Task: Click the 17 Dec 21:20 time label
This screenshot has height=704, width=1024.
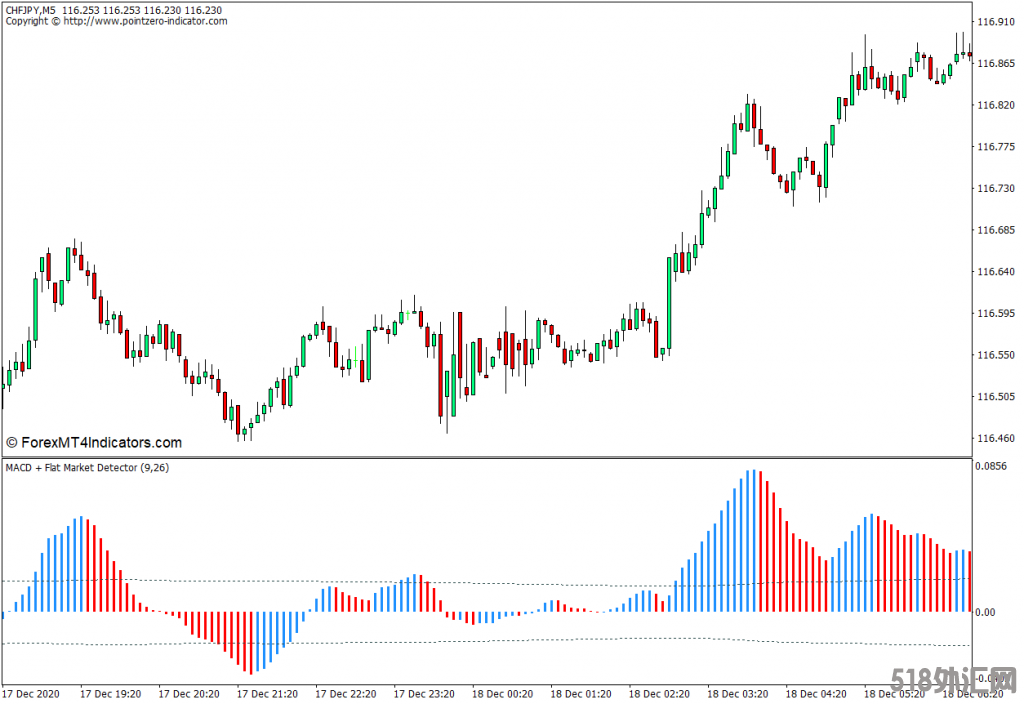Action: tap(266, 693)
